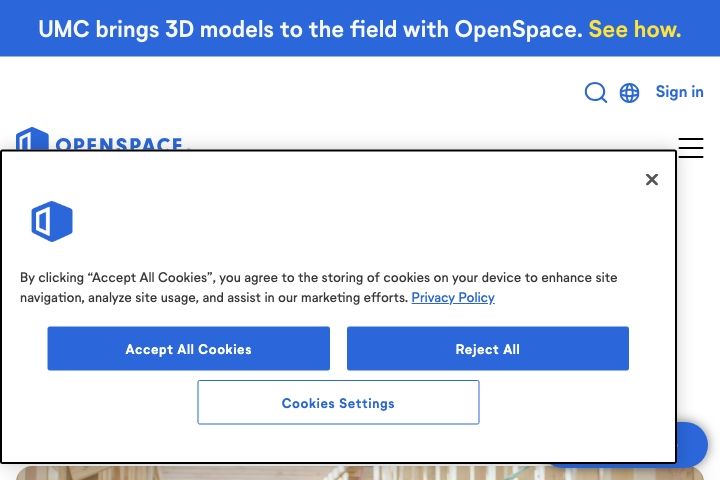Open the globe language selector
Screen dimensions: 720x480
[629, 93]
